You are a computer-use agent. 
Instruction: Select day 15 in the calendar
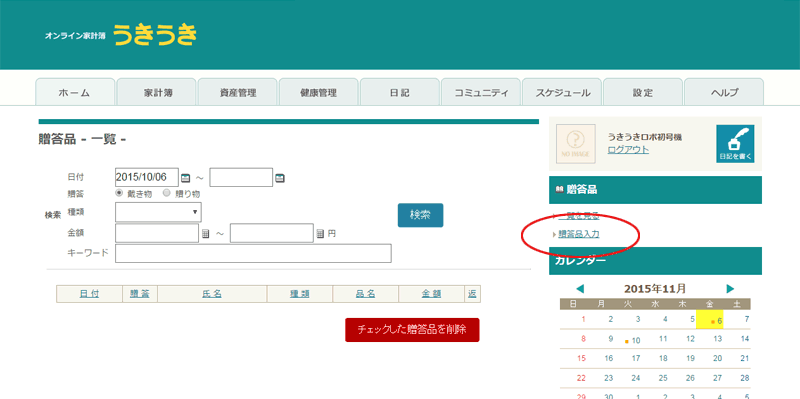[581, 359]
